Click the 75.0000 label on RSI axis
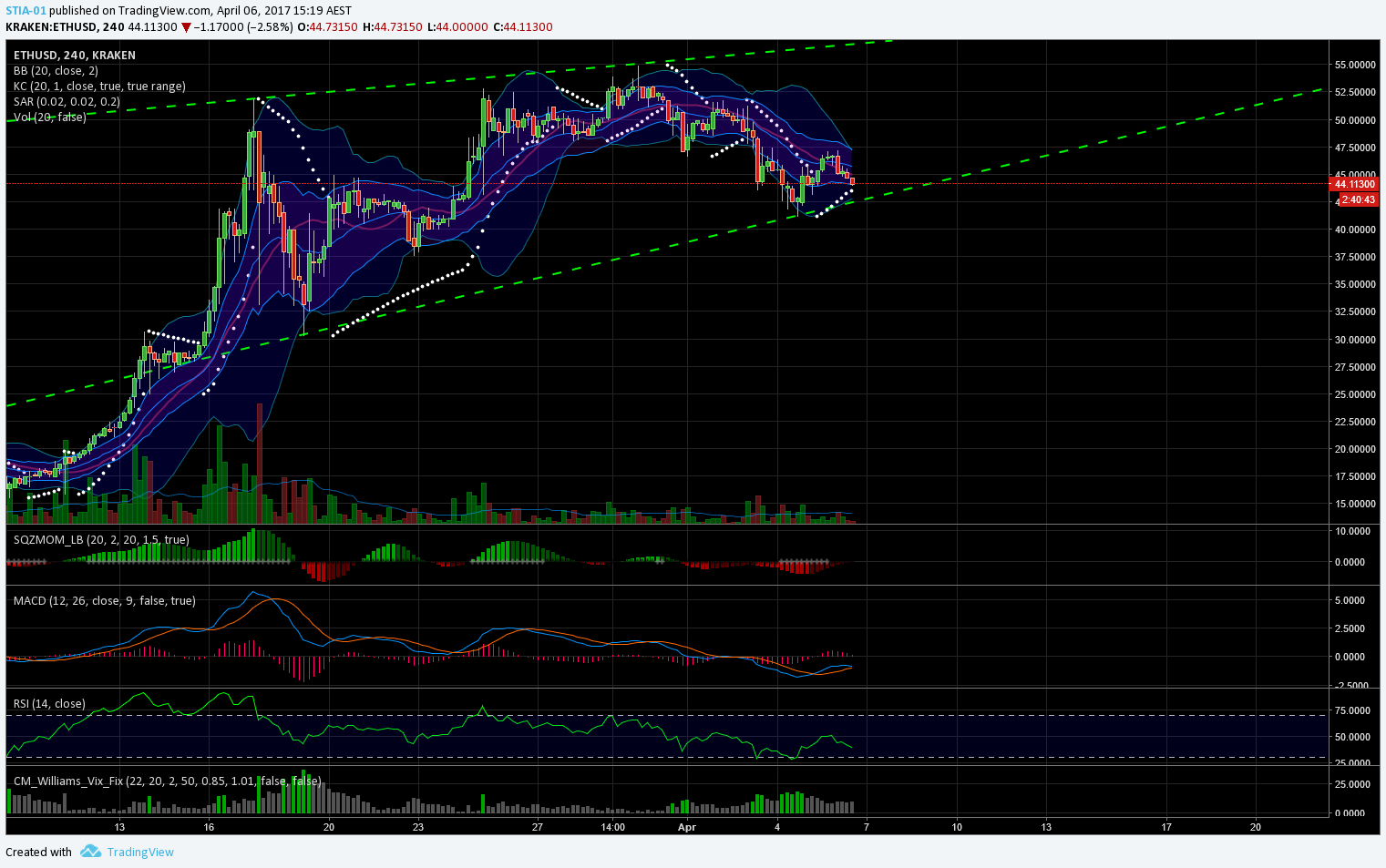The width and height of the screenshot is (1386, 868). [x=1353, y=710]
